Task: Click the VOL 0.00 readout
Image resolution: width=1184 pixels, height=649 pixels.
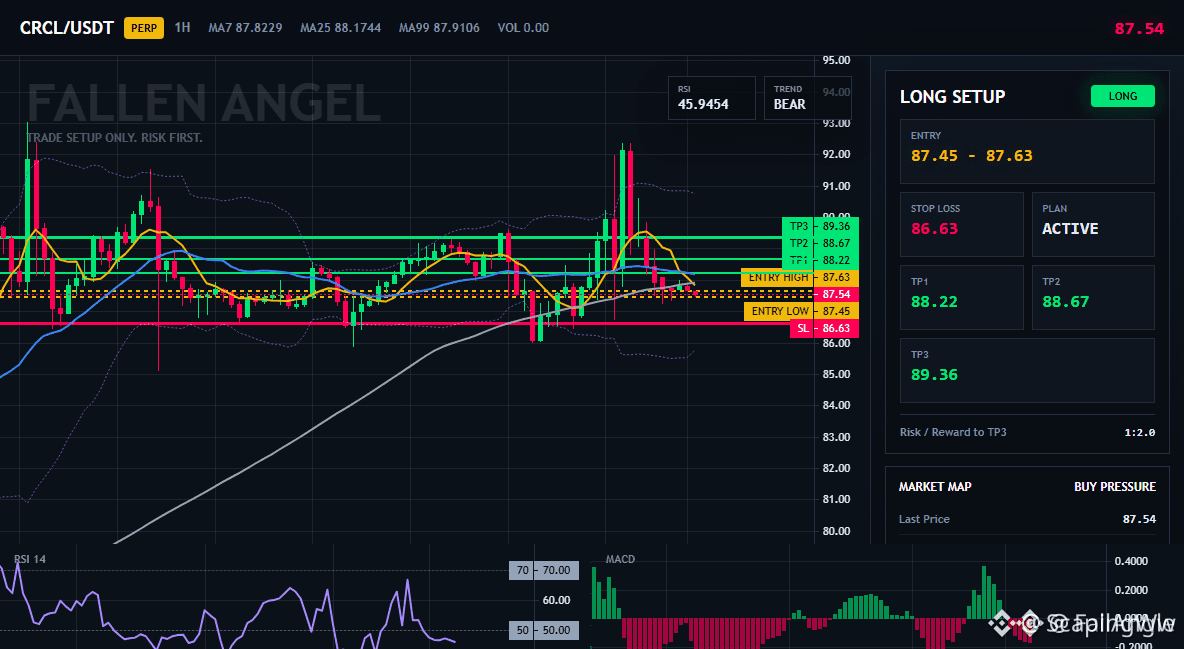Action: (523, 27)
